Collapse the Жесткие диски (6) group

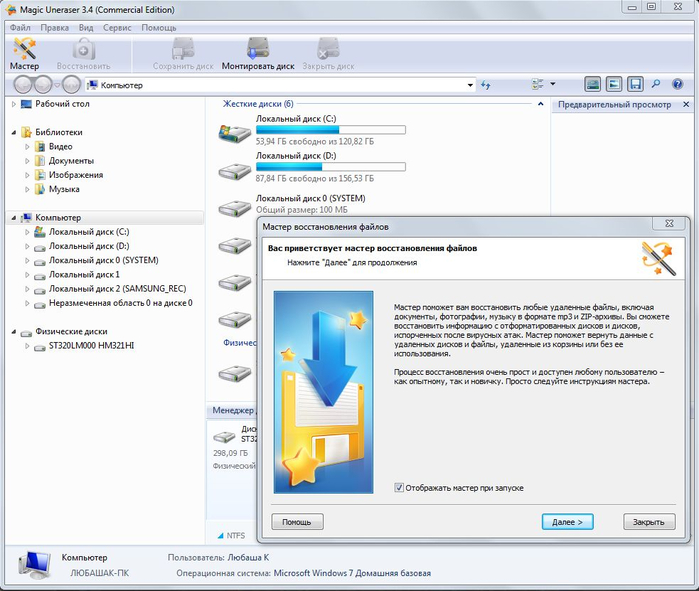click(541, 104)
